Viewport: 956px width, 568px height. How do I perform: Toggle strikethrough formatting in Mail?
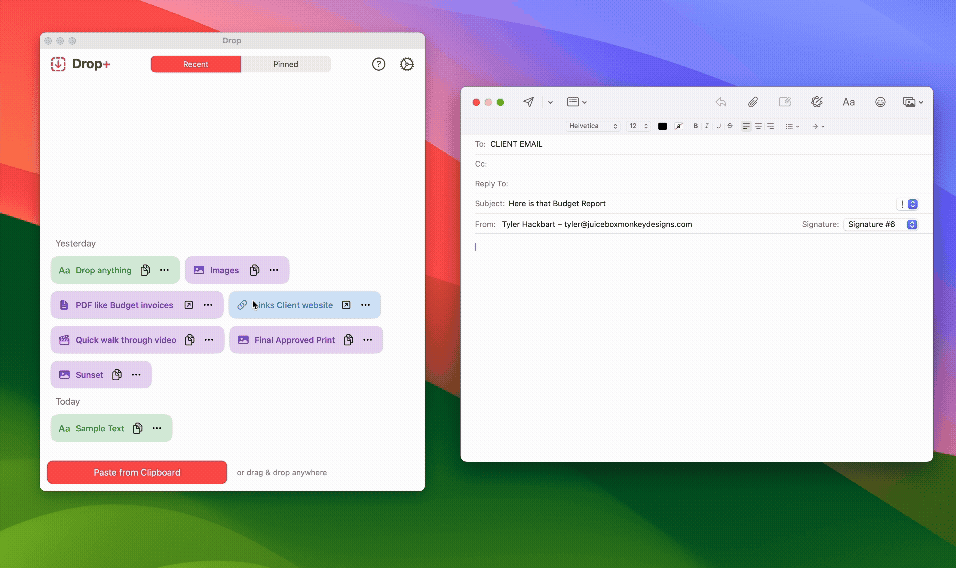coord(730,126)
